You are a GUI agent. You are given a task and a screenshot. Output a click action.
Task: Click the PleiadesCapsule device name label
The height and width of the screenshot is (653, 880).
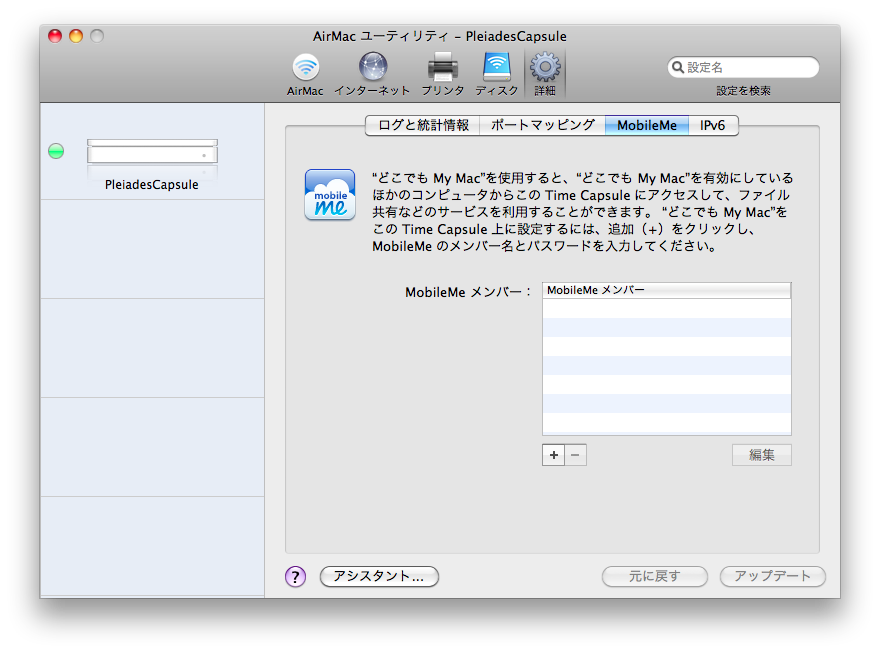click(152, 185)
